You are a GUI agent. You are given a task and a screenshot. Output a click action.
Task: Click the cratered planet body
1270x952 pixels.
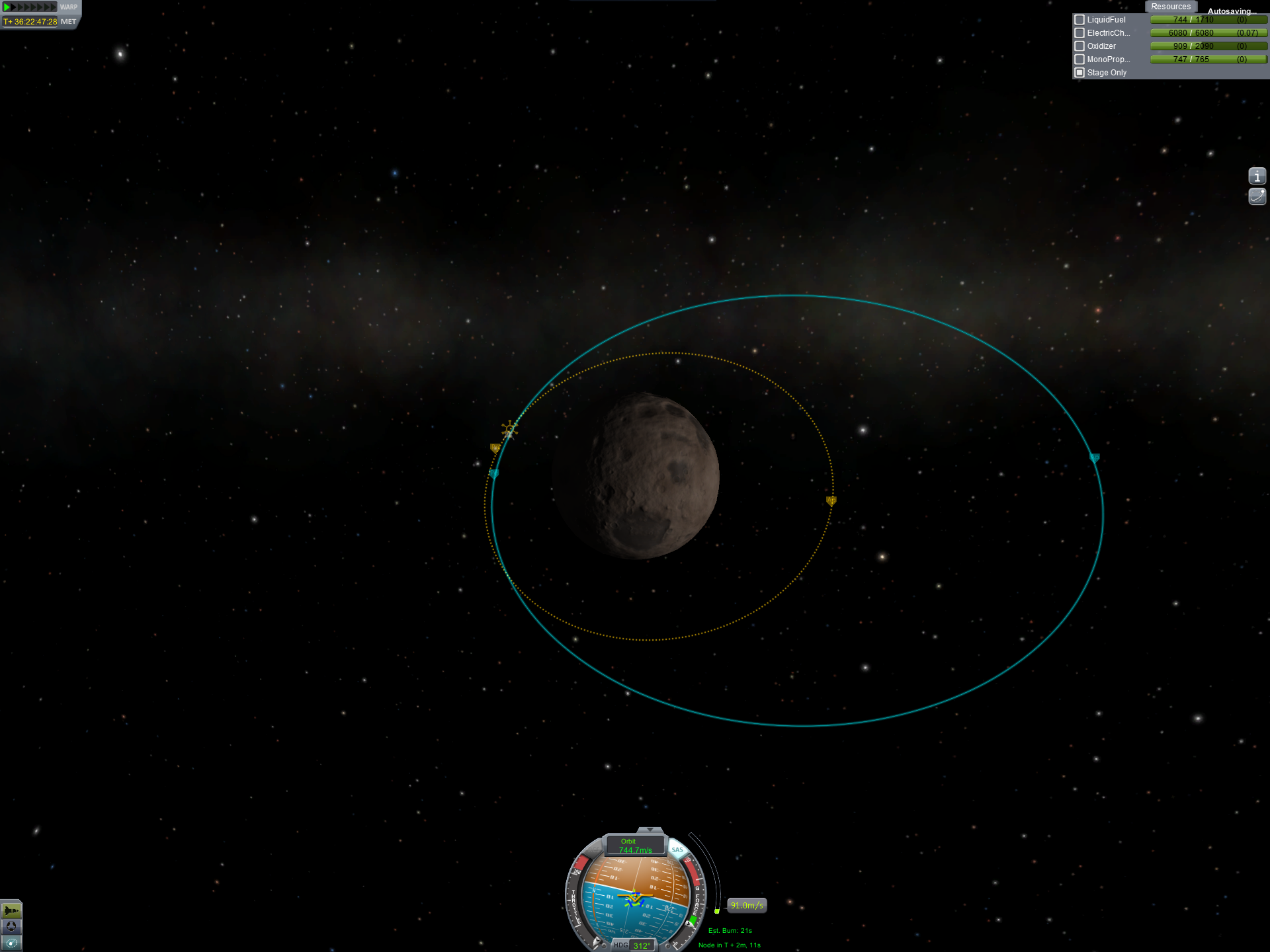coord(636,477)
